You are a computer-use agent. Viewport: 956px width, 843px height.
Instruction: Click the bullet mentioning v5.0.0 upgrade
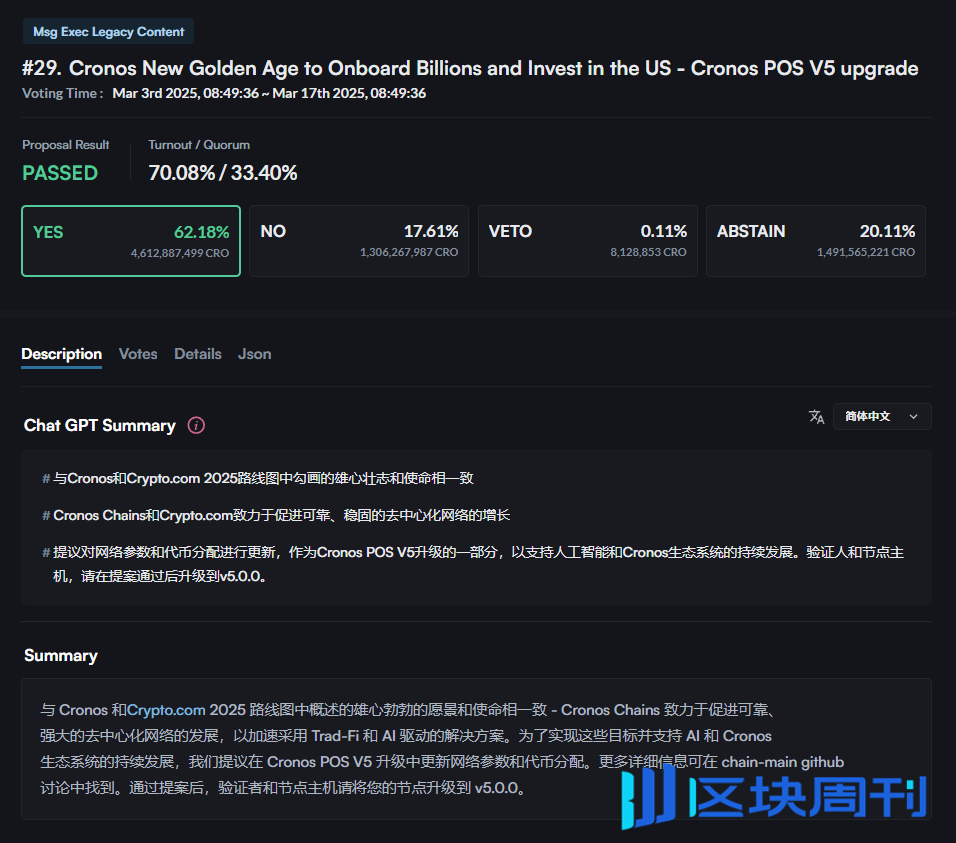click(x=473, y=564)
